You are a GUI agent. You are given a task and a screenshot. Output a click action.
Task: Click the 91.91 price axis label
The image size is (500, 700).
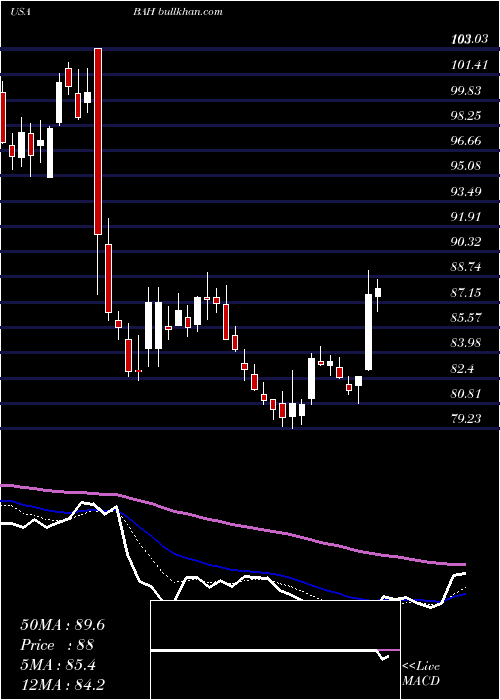467,217
